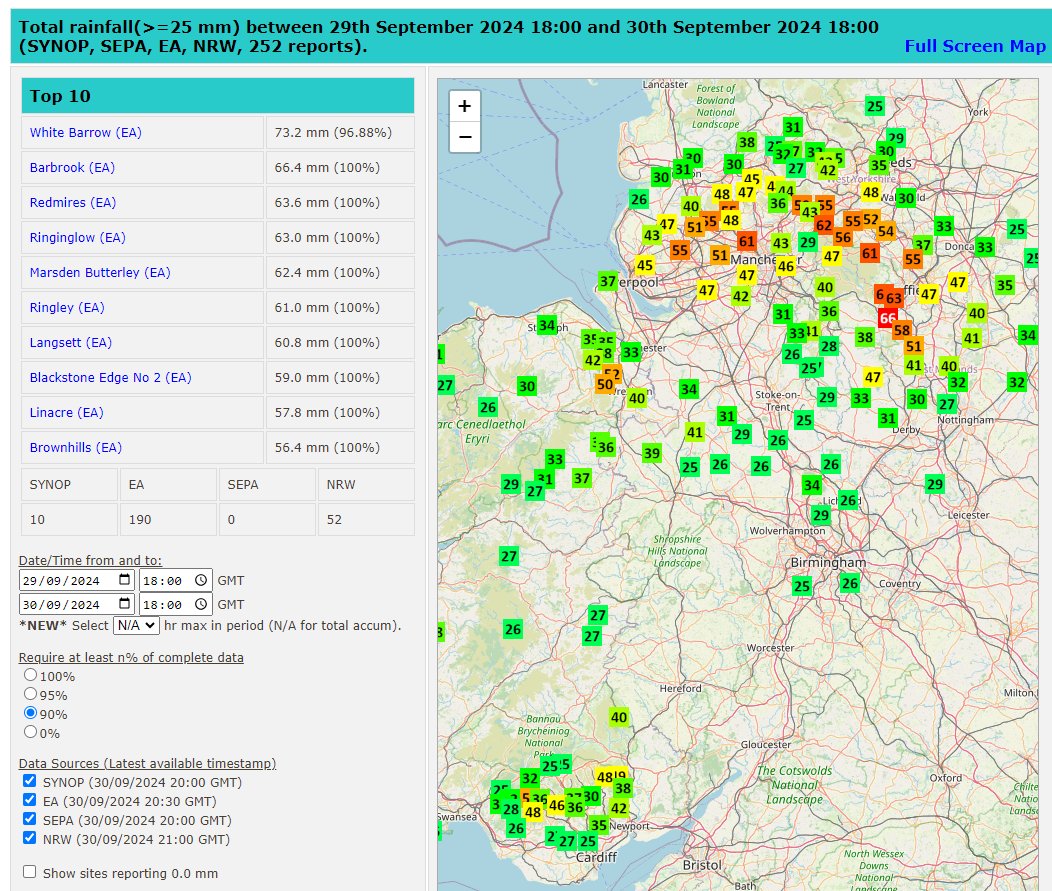
Task: Click the 38 marker near Forest of Bowland
Action: pyautogui.click(x=747, y=142)
